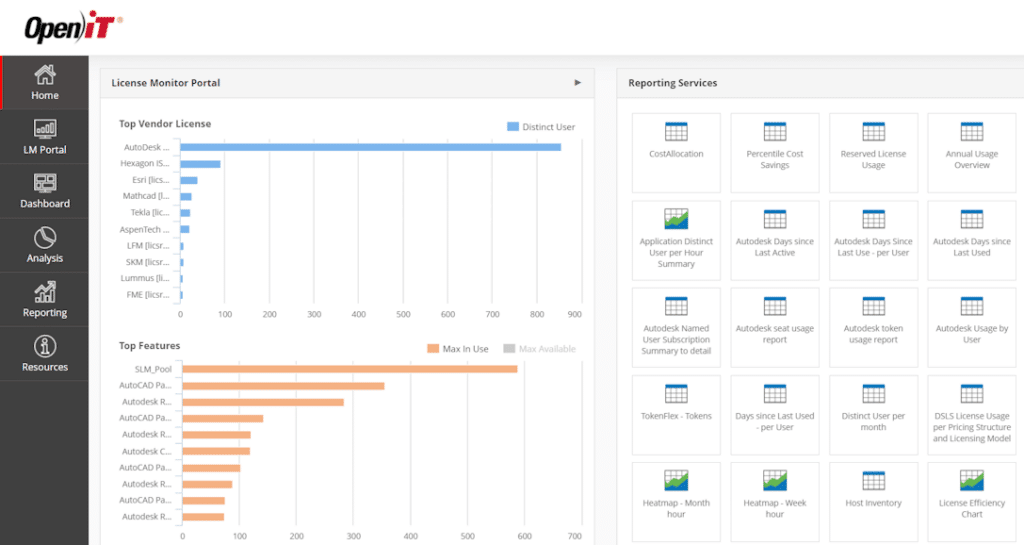Screen dimensions: 1024x545
Task: Open the Reporting sidebar item
Action: point(44,300)
